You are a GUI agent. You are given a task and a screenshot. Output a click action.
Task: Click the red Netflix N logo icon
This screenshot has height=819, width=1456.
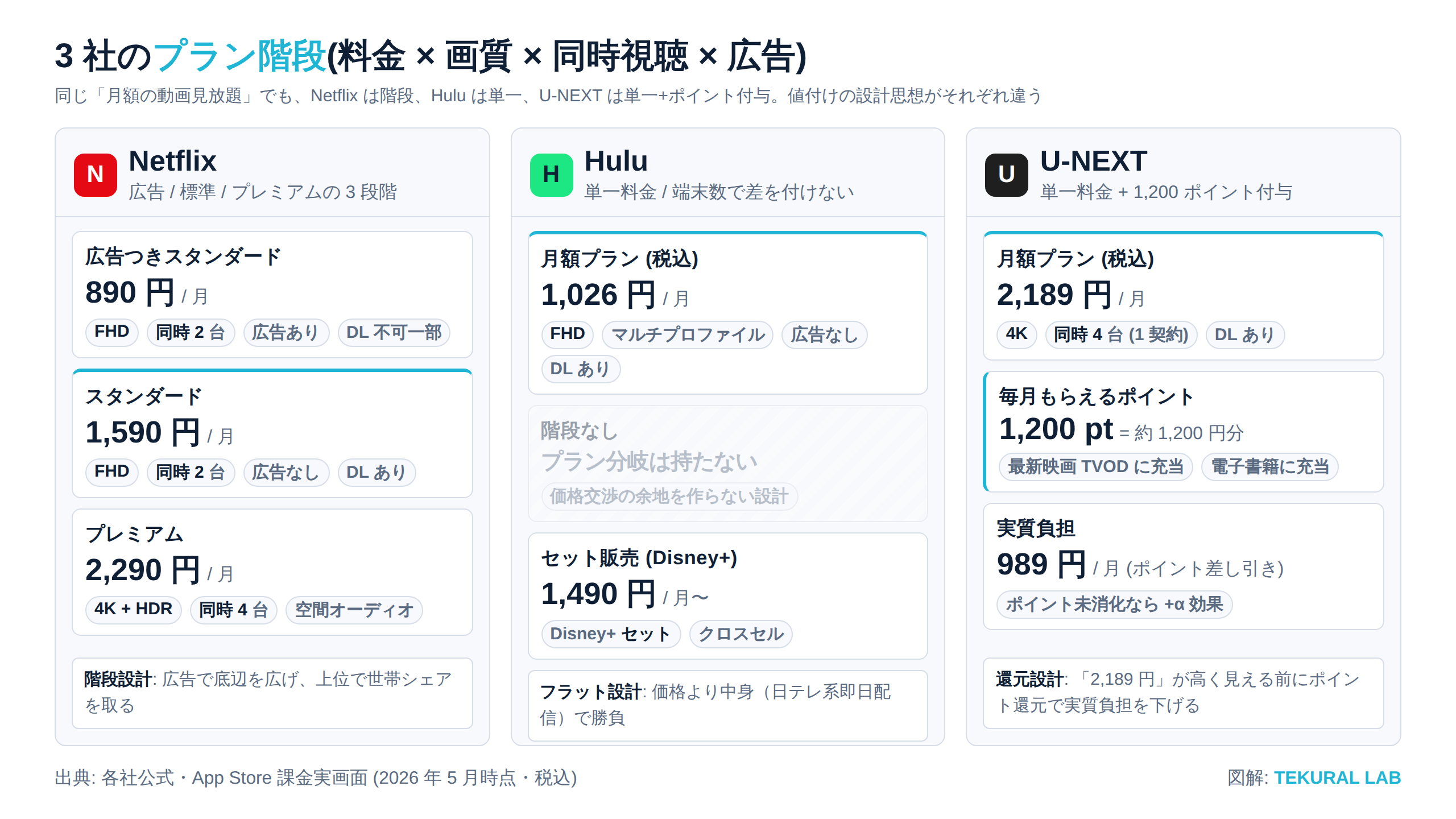pyautogui.click(x=95, y=175)
